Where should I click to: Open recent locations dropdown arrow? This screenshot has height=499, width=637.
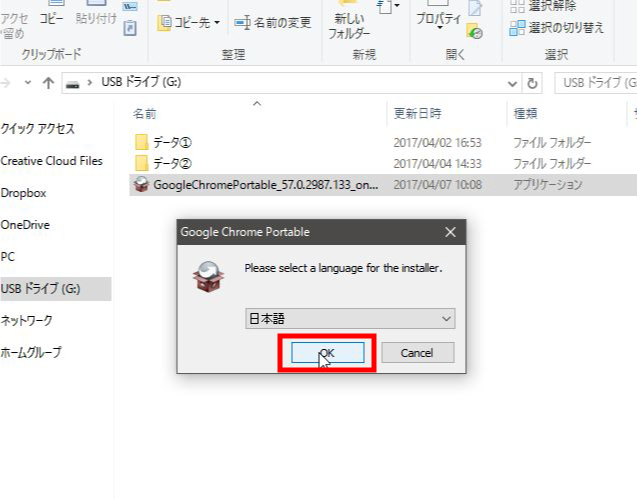[28, 82]
